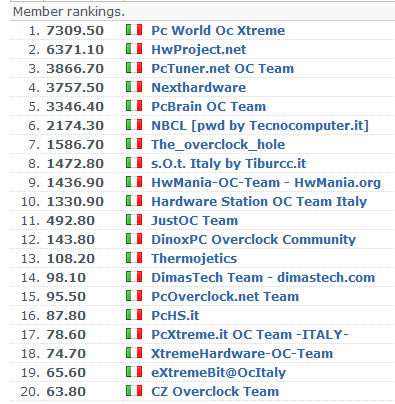The width and height of the screenshot is (395, 404).
Task: Open PcXtreme.it OC Team -ITALY- link
Action: point(250,334)
